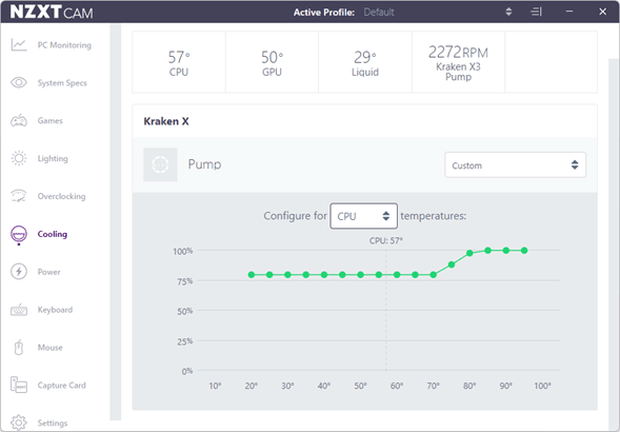Click the 0% axis label
The height and width of the screenshot is (432, 620).
(187, 371)
